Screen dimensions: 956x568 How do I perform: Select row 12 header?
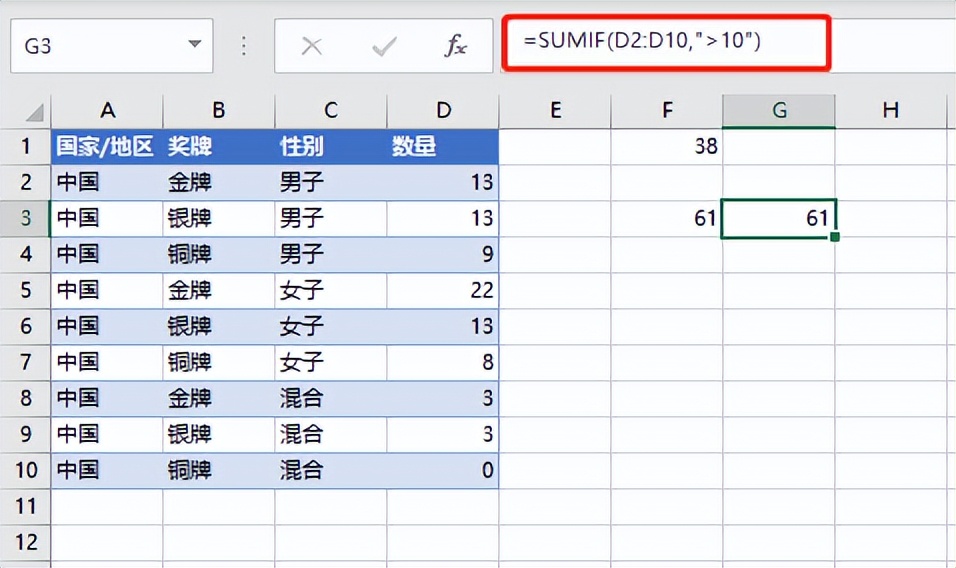[26, 542]
